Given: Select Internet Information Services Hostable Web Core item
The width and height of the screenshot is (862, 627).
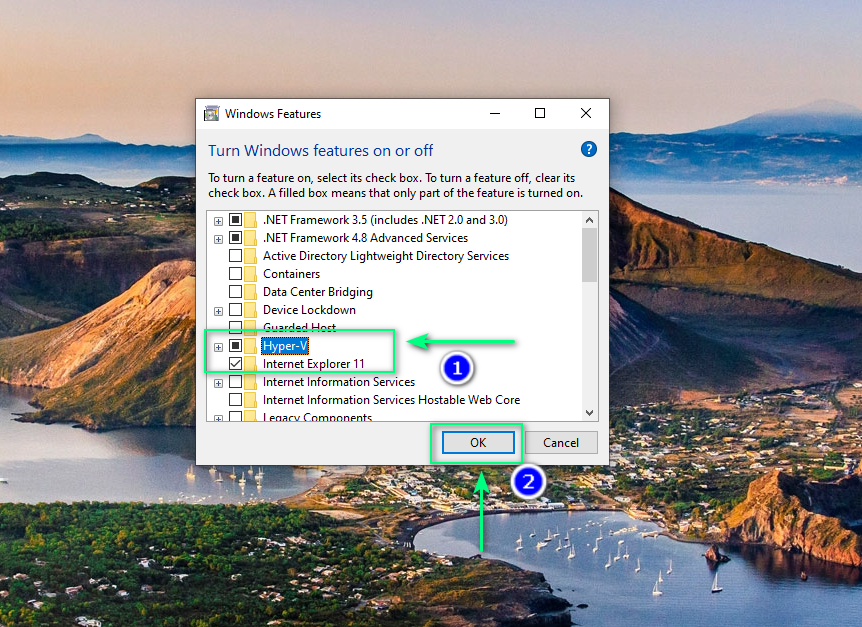Looking at the screenshot, I should coord(391,400).
